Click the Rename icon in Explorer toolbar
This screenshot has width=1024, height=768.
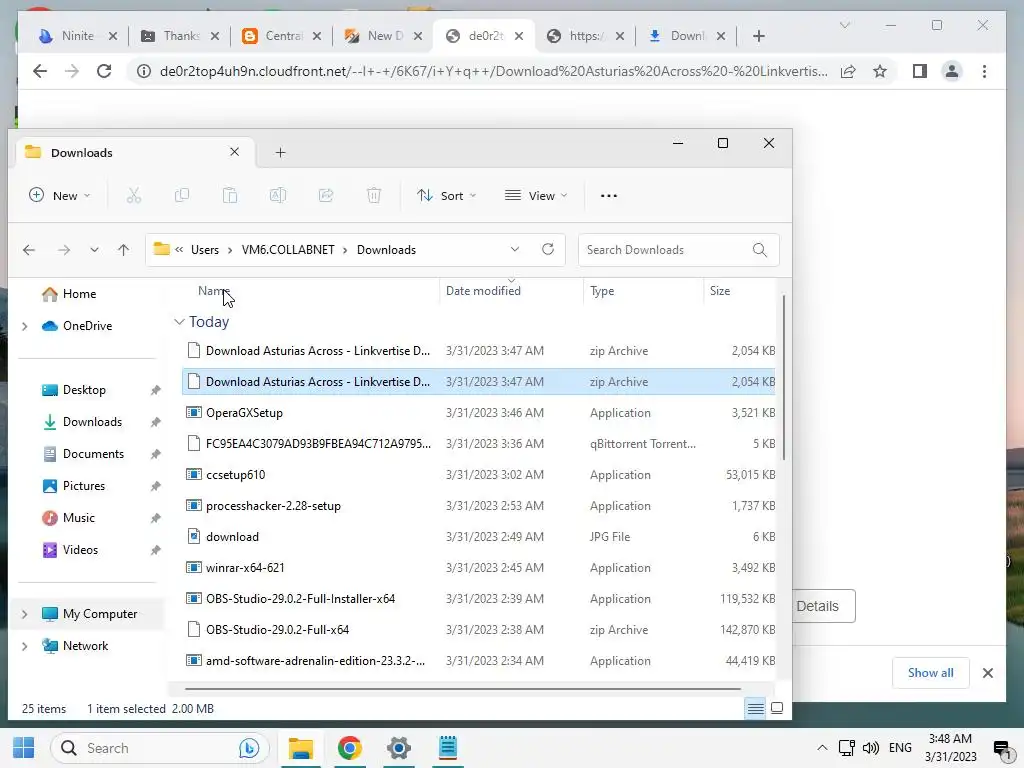pyautogui.click(x=278, y=195)
